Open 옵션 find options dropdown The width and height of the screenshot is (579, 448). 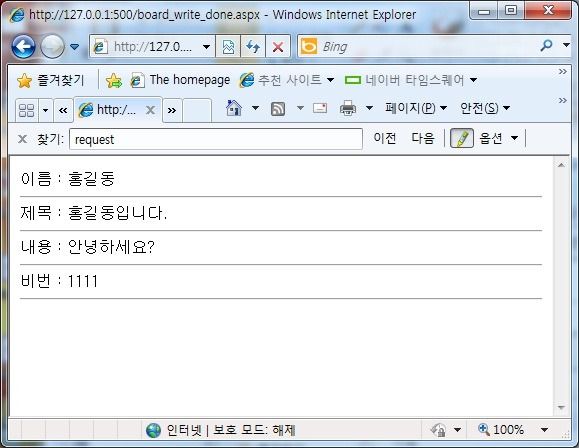pos(498,138)
